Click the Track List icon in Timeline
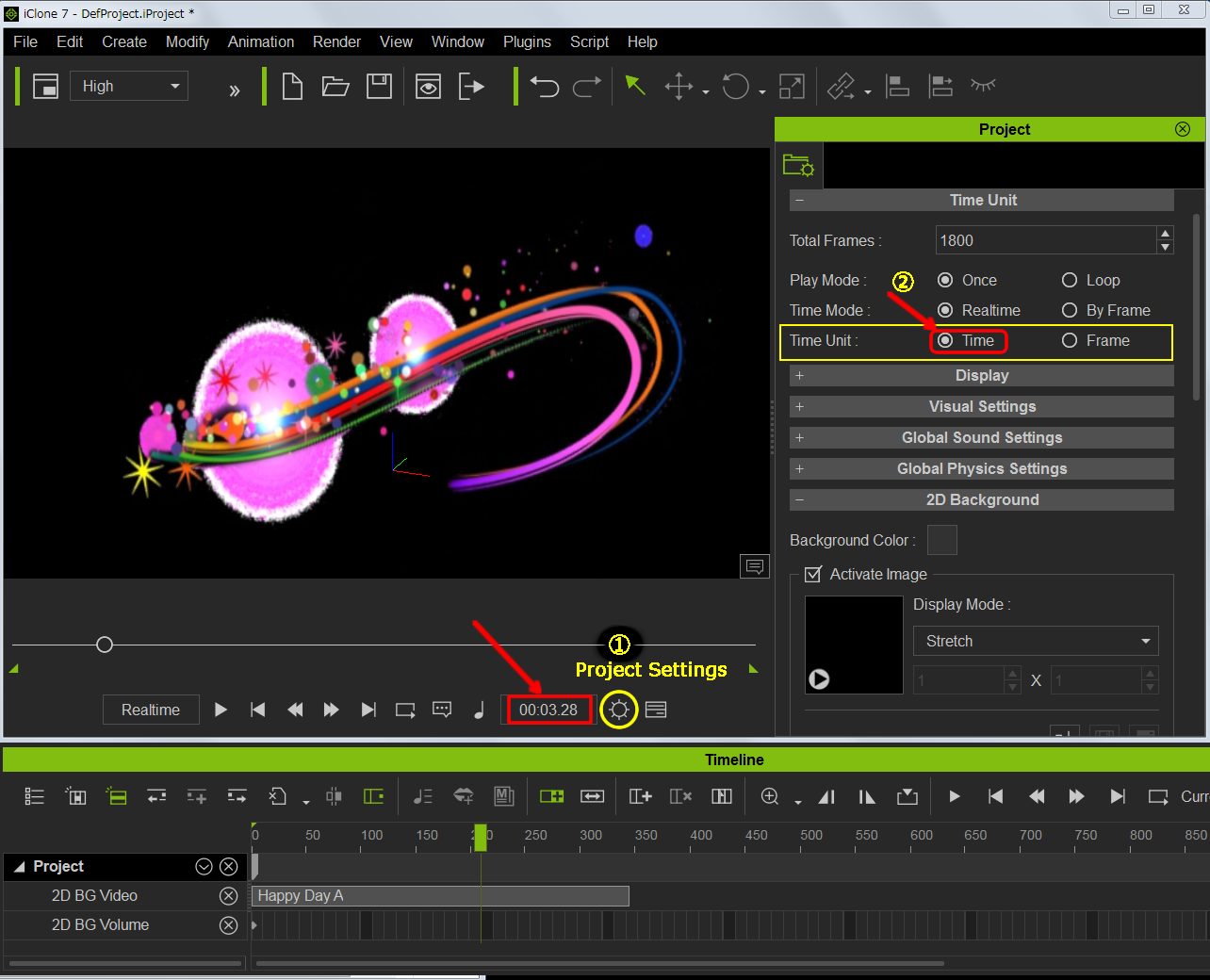 (x=34, y=796)
